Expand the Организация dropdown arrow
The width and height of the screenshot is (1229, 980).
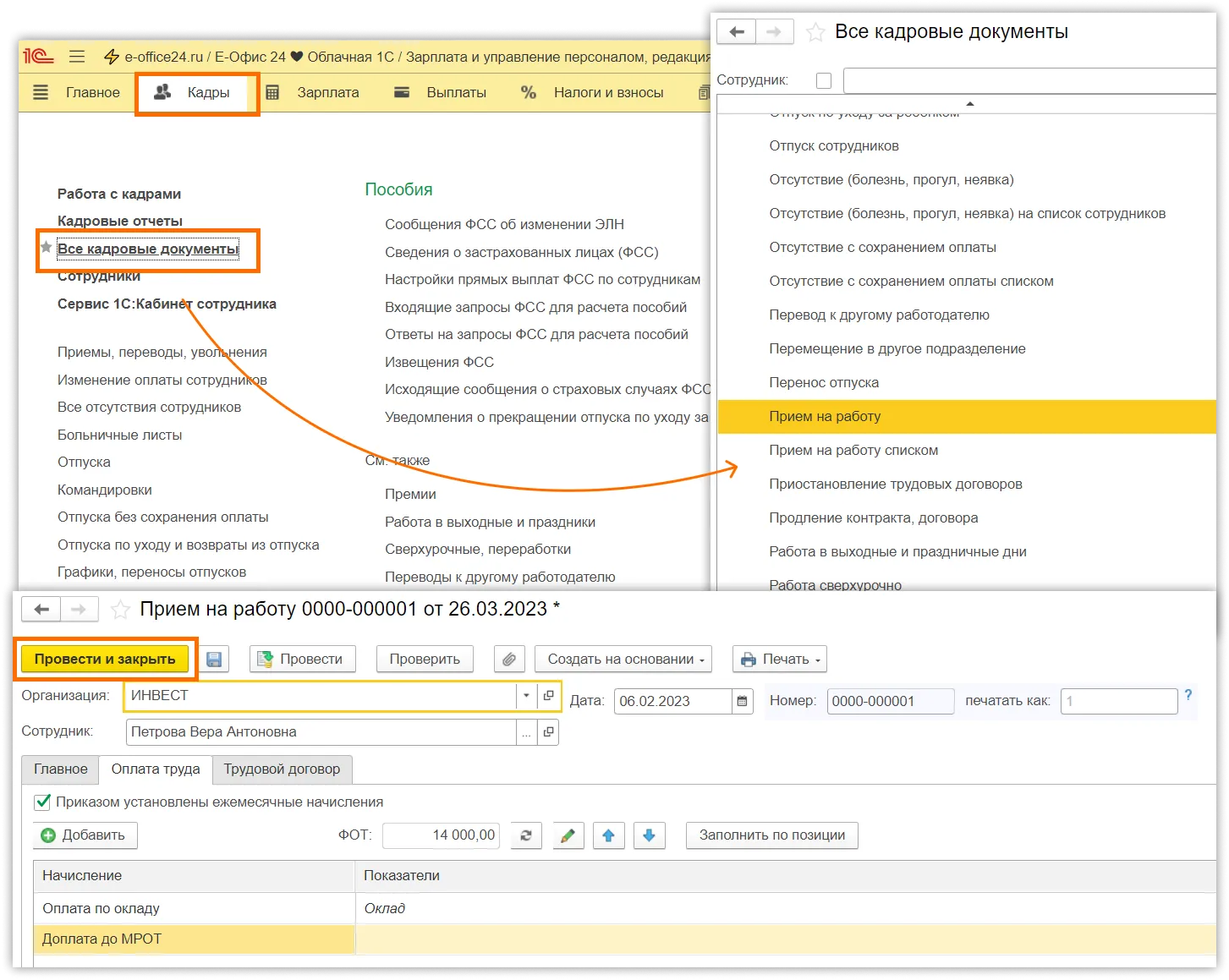click(x=526, y=696)
